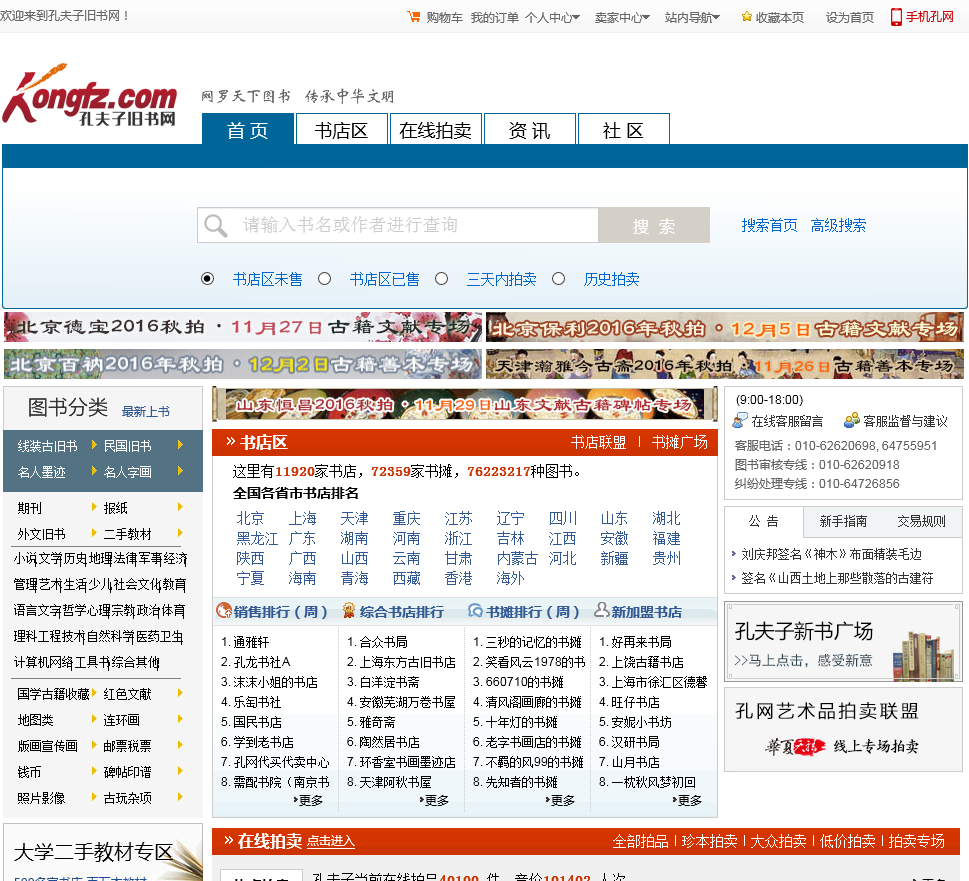Image resolution: width=969 pixels, height=881 pixels.
Task: Click the Kongfz.com site logo
Action: tap(90, 95)
